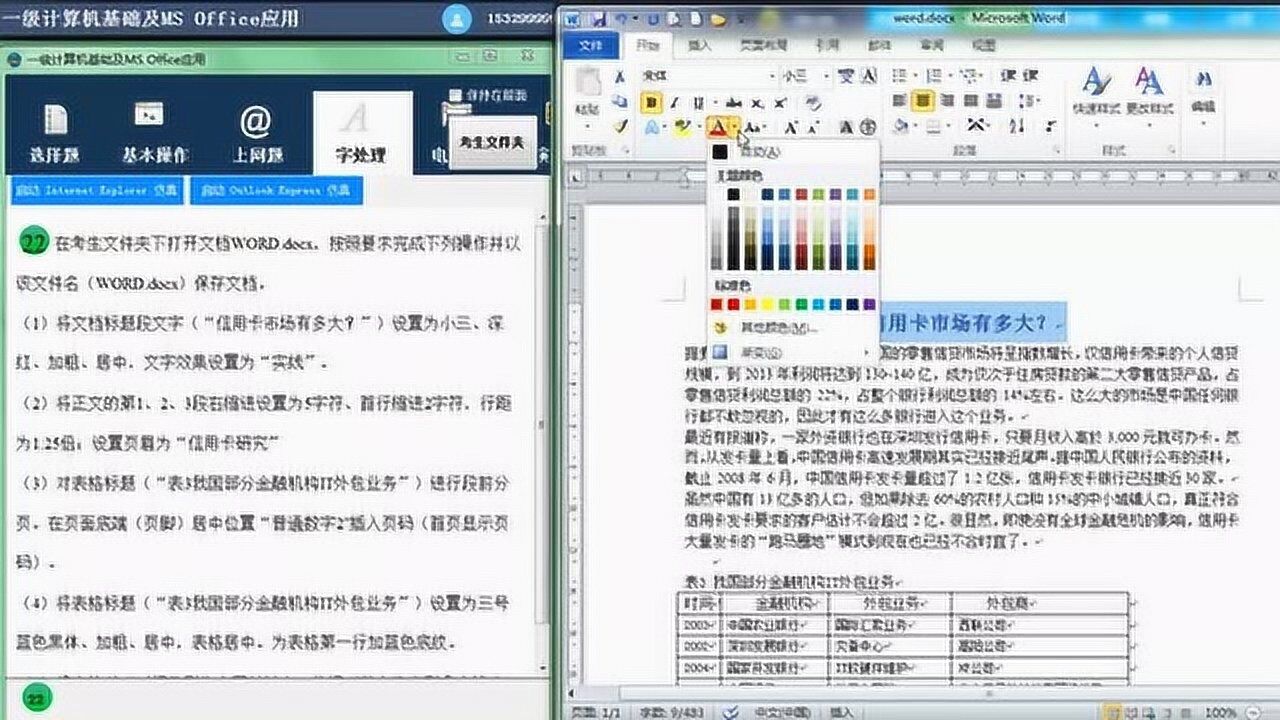This screenshot has height=720, width=1280.
Task: Toggle strikethrough formatting in Word ribbon
Action: point(734,102)
